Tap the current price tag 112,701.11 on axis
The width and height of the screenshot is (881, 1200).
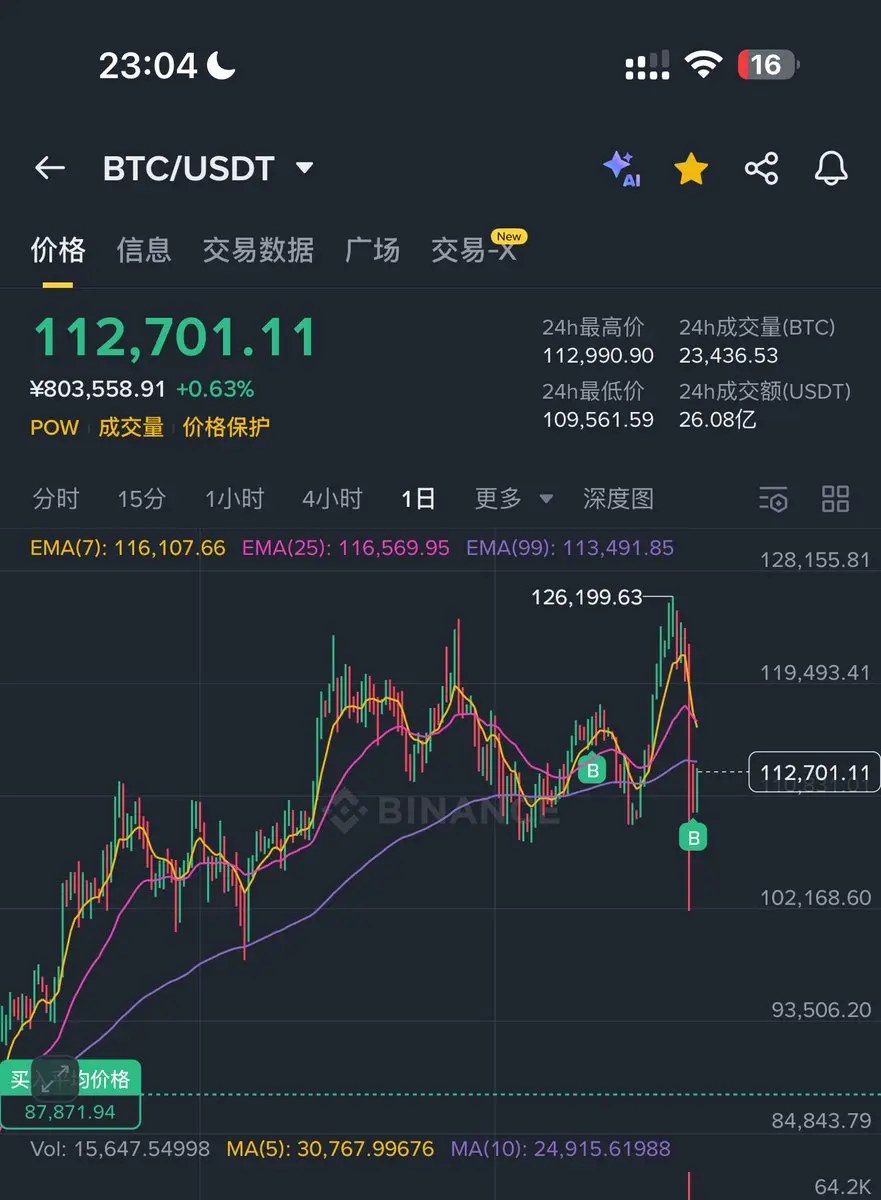[x=814, y=772]
